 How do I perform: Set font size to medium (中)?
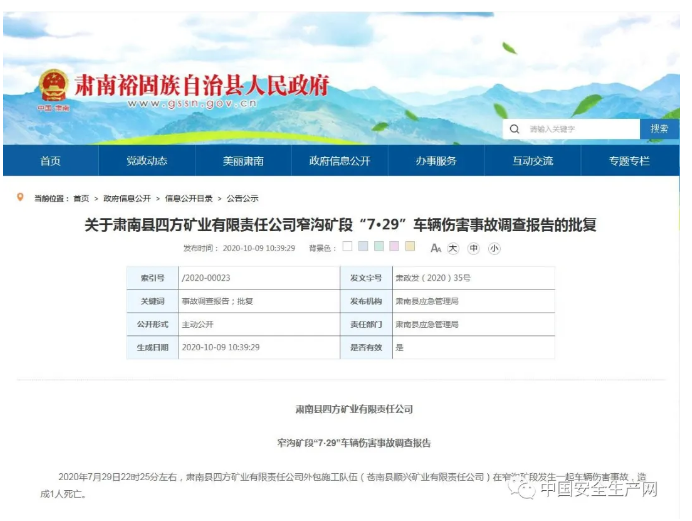point(473,248)
